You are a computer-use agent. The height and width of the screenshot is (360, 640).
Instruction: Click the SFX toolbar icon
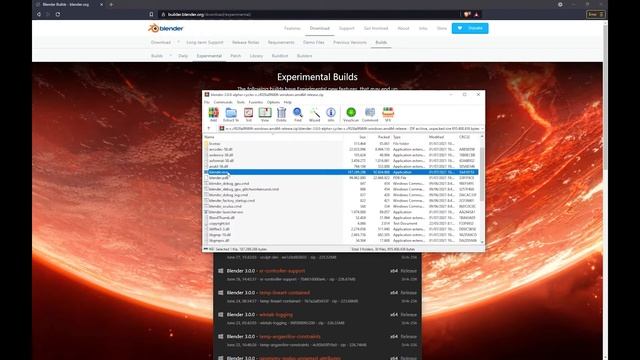coord(388,114)
